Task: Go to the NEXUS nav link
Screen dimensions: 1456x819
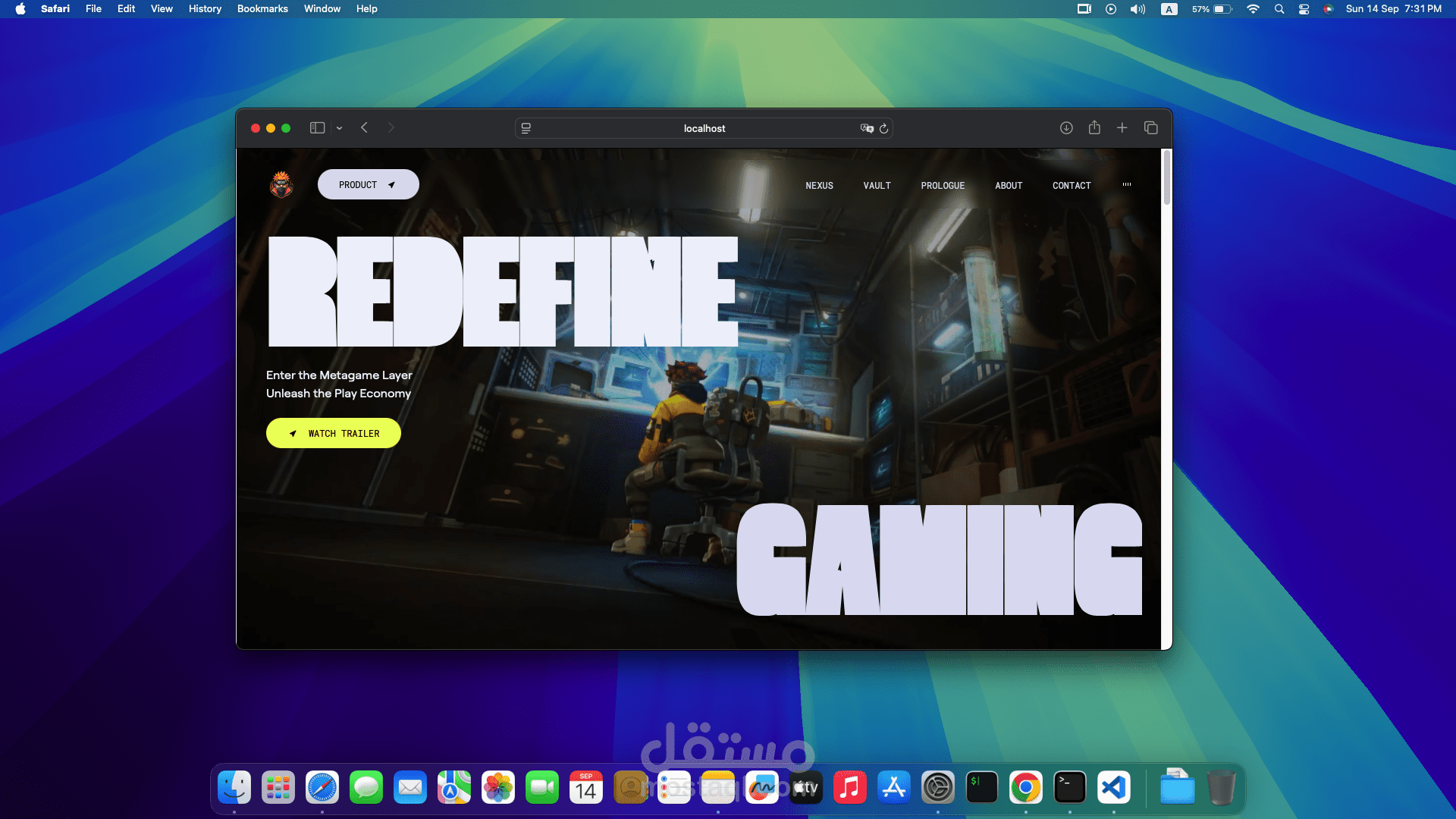Action: [819, 186]
